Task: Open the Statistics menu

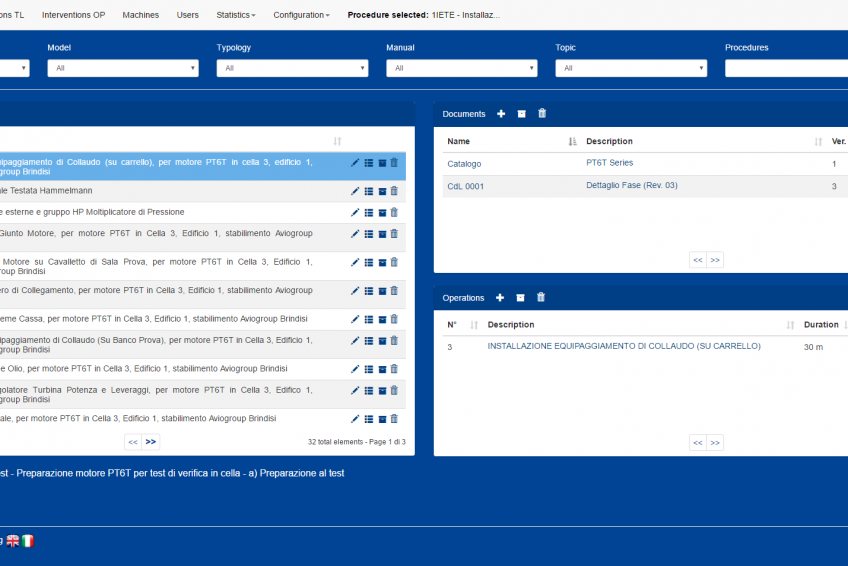Action: click(x=236, y=15)
